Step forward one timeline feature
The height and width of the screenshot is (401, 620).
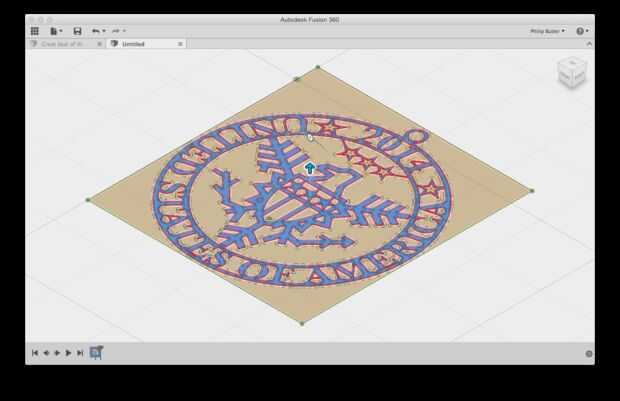click(68, 353)
